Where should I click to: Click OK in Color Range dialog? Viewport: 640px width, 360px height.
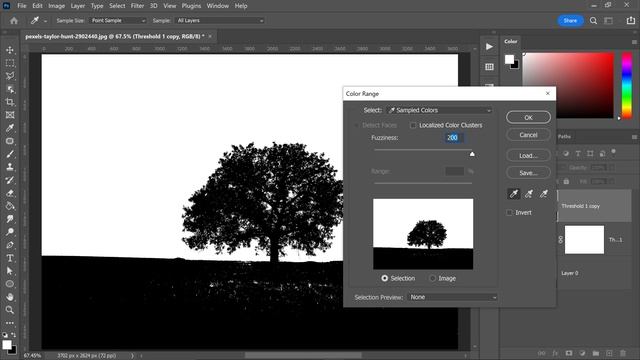[x=528, y=118]
